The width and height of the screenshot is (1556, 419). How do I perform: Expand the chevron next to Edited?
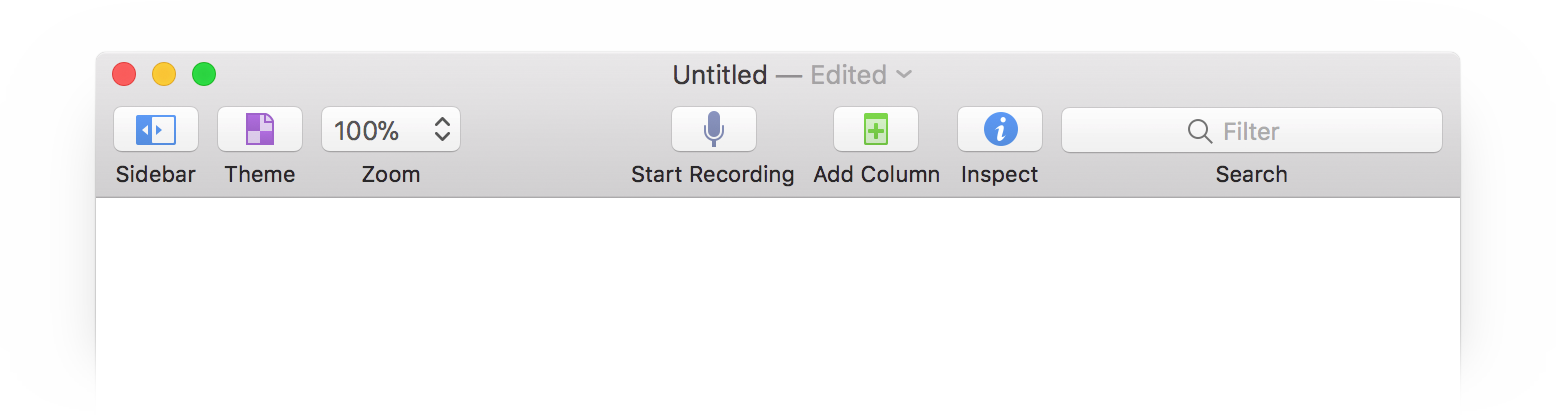(904, 74)
